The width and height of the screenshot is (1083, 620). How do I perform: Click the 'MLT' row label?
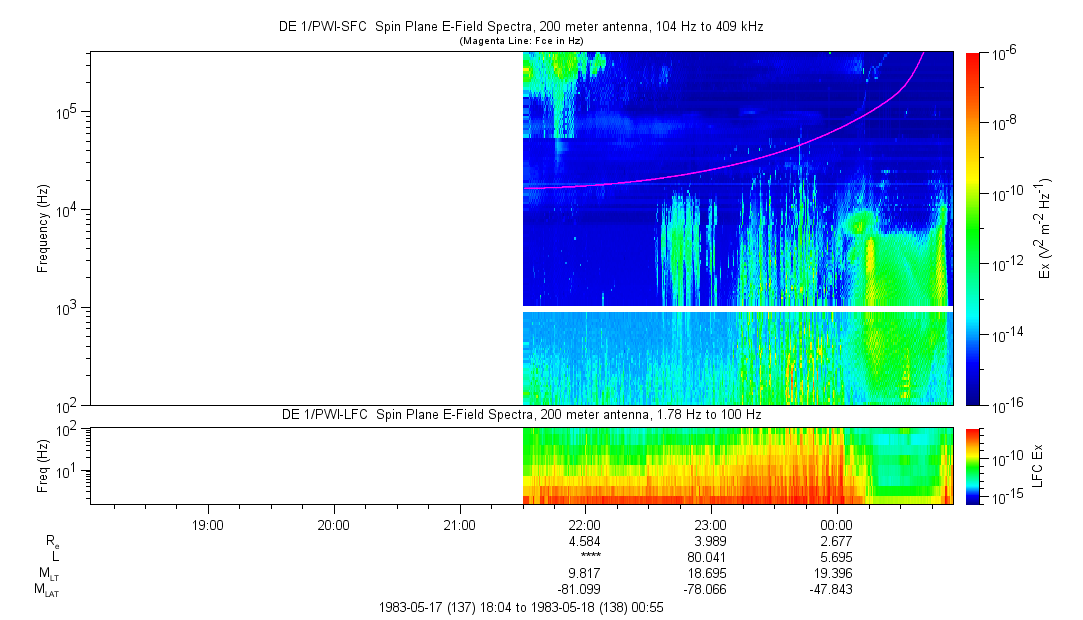pos(49,574)
